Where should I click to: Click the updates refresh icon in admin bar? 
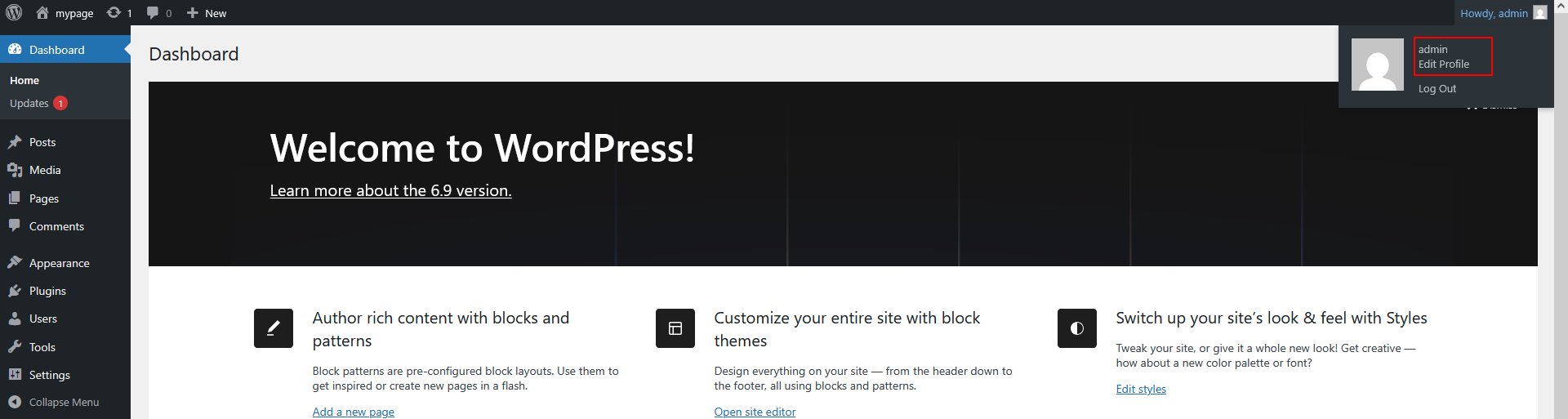114,13
